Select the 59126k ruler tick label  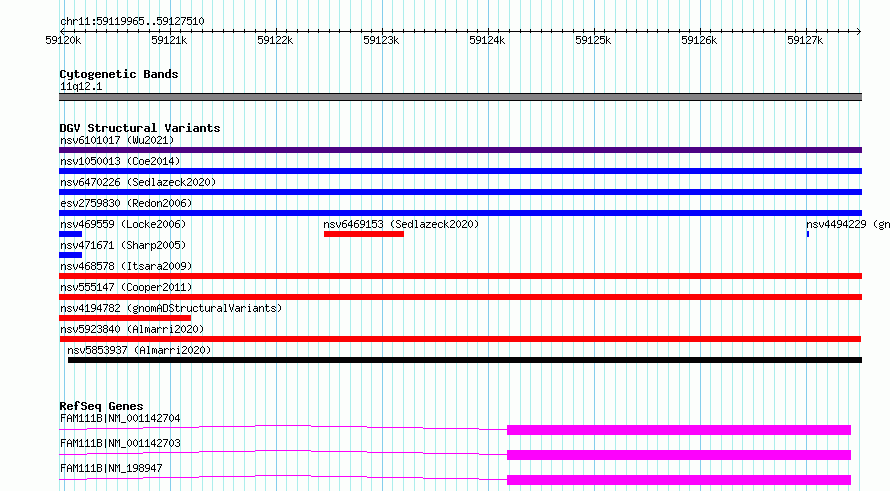point(699,40)
